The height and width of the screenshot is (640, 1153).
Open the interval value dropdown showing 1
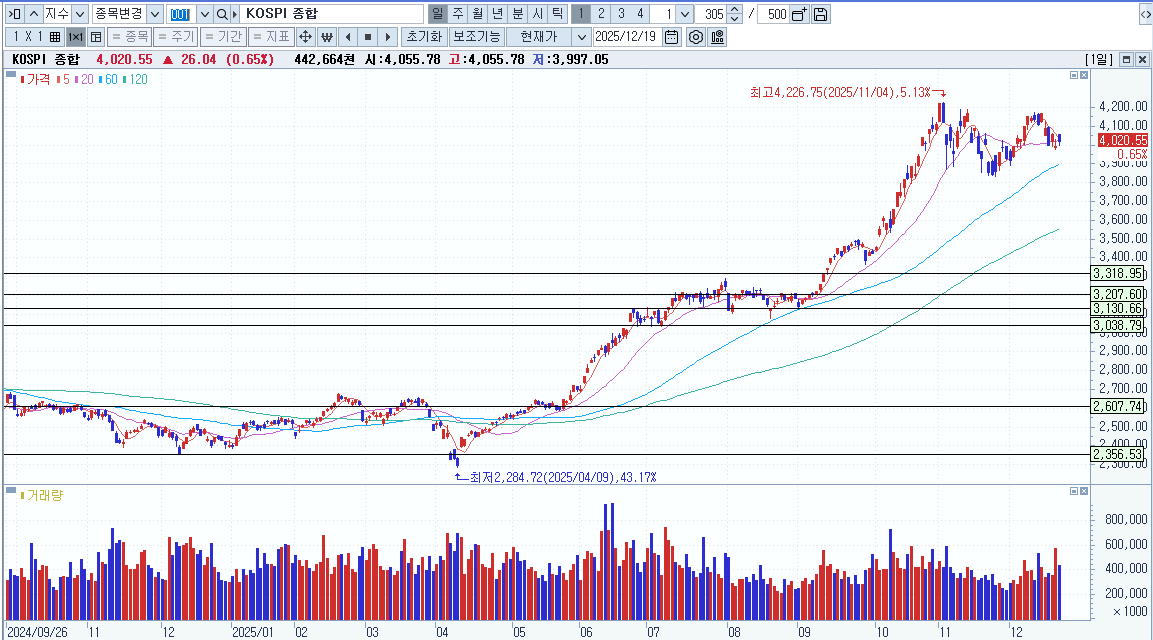pyautogui.click(x=685, y=14)
